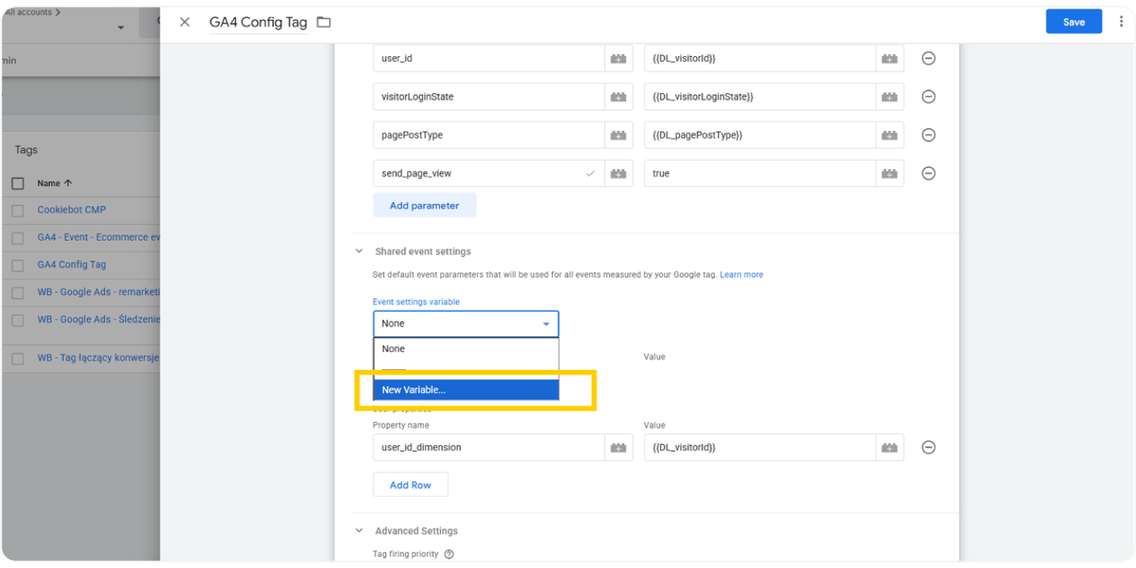Select the New Variable... option
The width and height of the screenshot is (1136, 568).
point(466,390)
